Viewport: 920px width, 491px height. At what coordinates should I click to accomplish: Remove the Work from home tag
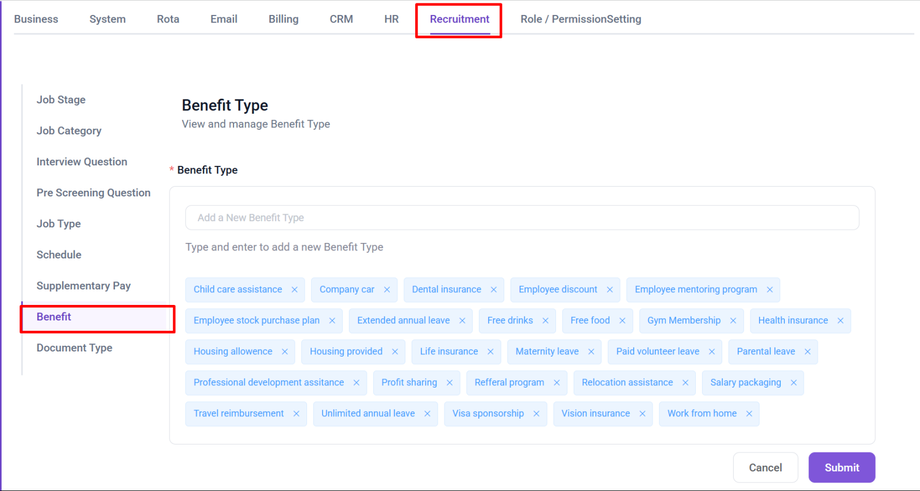(749, 414)
